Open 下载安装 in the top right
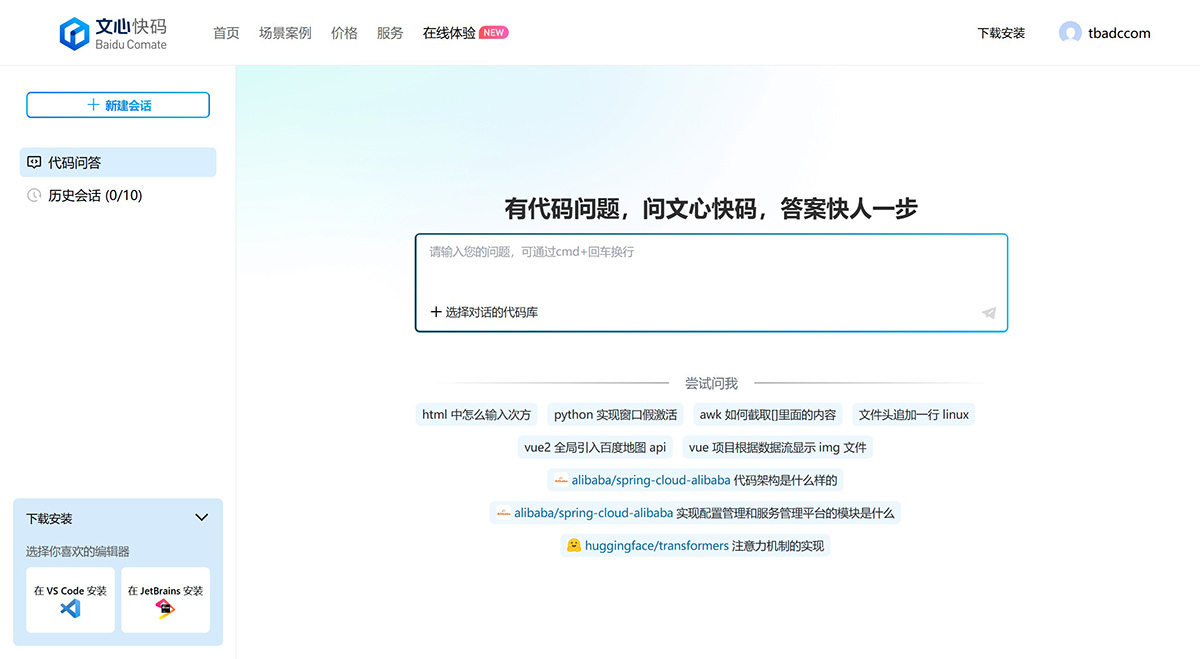The width and height of the screenshot is (1200, 659). click(1001, 32)
